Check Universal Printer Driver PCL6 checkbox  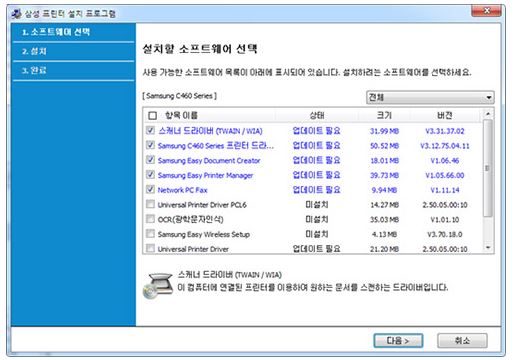click(x=150, y=204)
